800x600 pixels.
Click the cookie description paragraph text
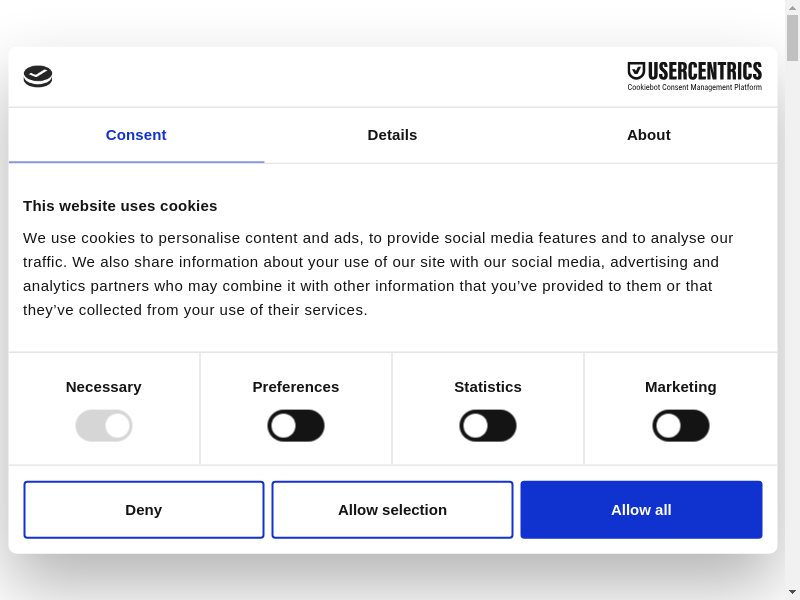pyautogui.click(x=380, y=274)
